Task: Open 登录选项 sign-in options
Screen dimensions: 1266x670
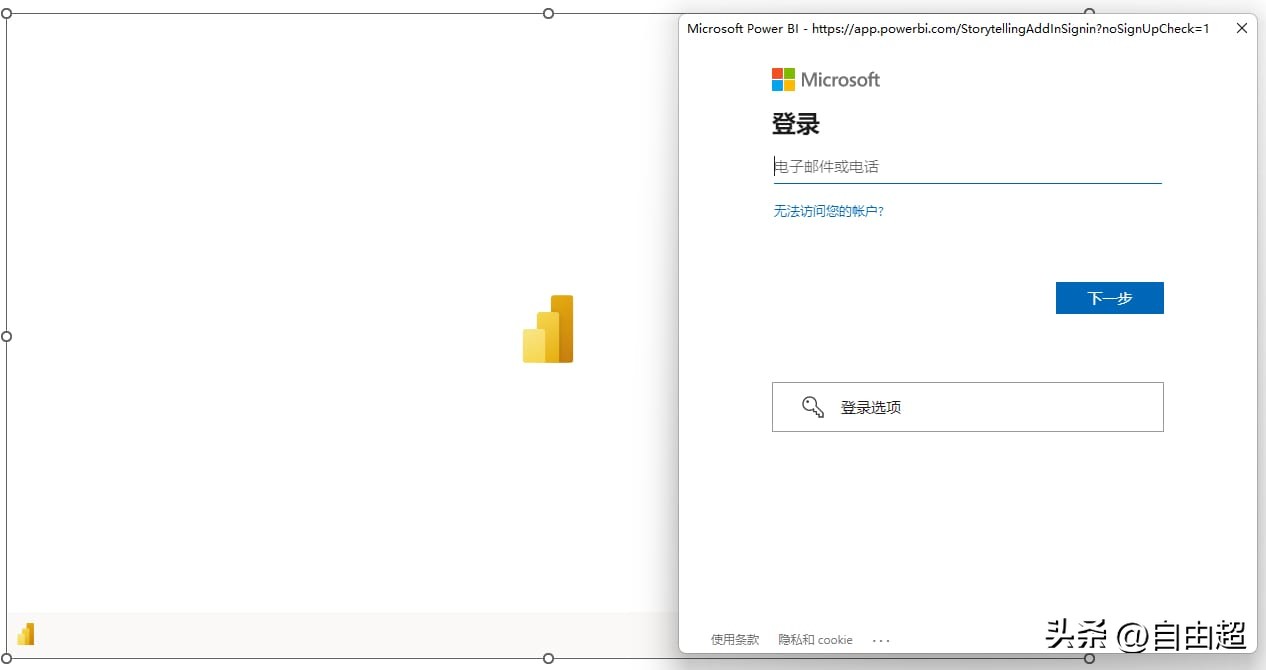Action: click(968, 407)
